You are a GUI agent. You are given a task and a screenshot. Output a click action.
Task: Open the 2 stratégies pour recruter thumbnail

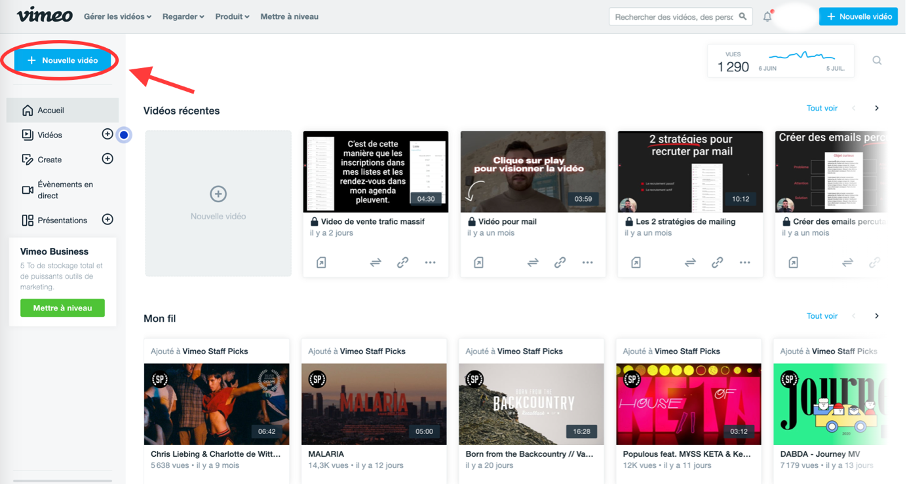(690, 172)
